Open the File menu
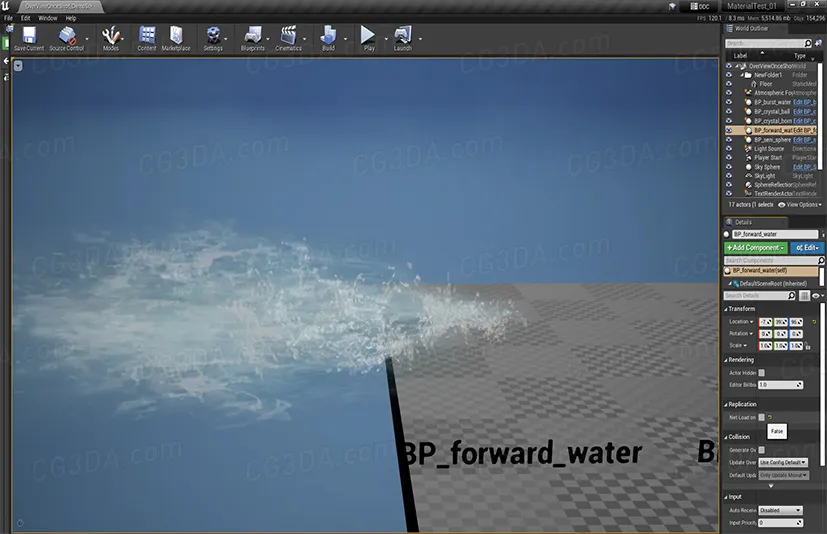The image size is (827, 534). [x=8, y=18]
